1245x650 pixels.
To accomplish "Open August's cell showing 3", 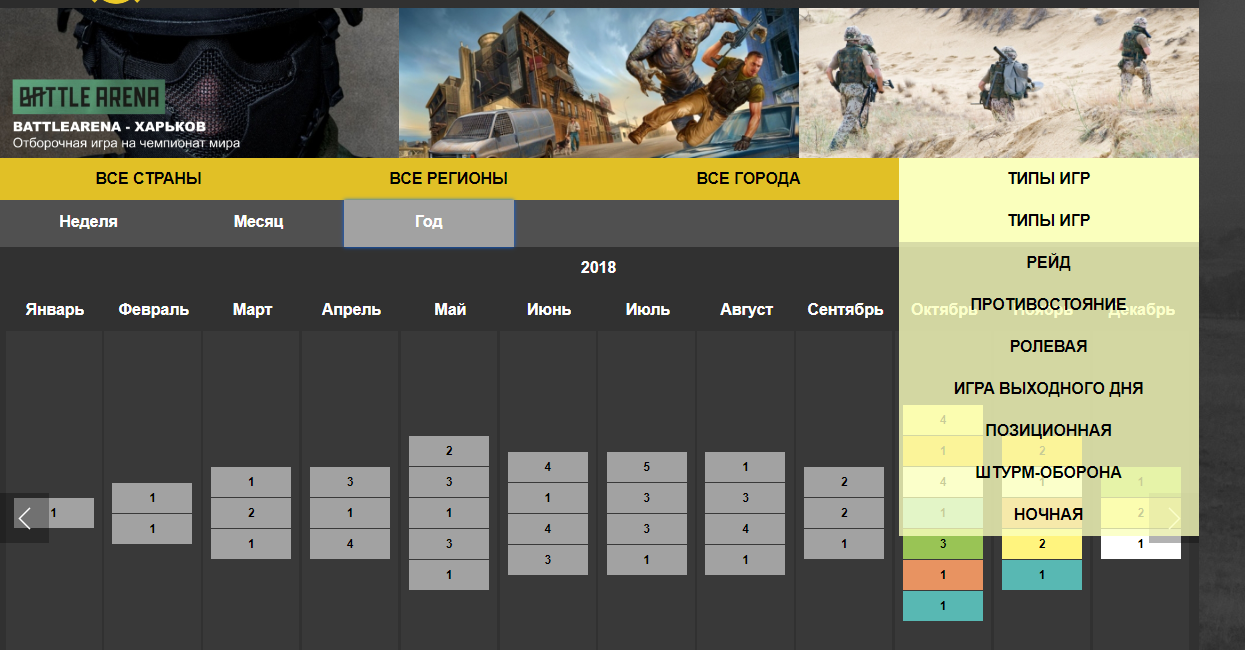I will (x=745, y=498).
